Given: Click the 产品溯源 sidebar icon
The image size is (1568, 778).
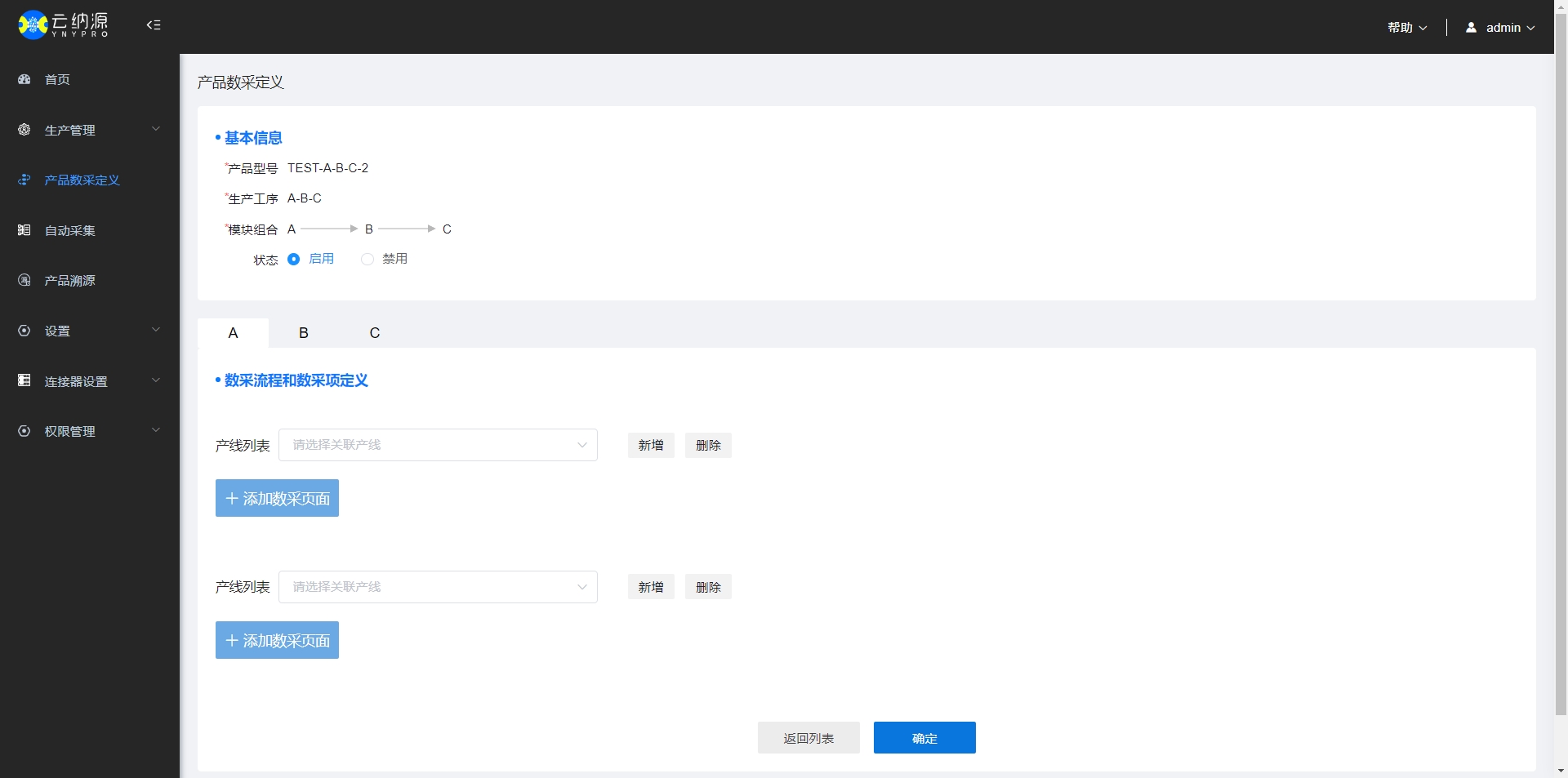Looking at the screenshot, I should pyautogui.click(x=24, y=280).
